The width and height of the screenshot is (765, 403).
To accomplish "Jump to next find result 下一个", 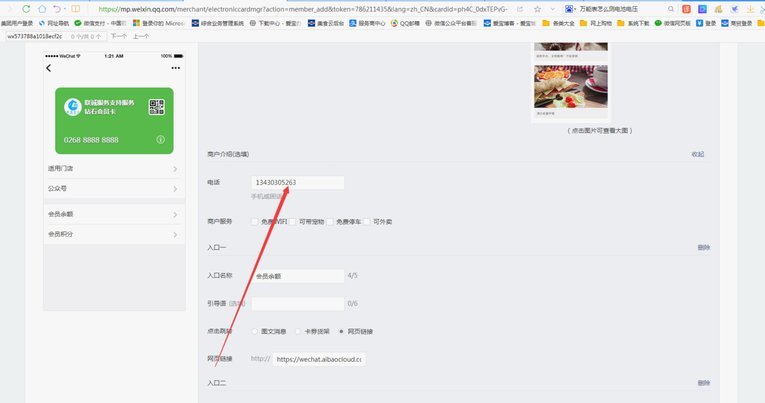I will (x=119, y=36).
